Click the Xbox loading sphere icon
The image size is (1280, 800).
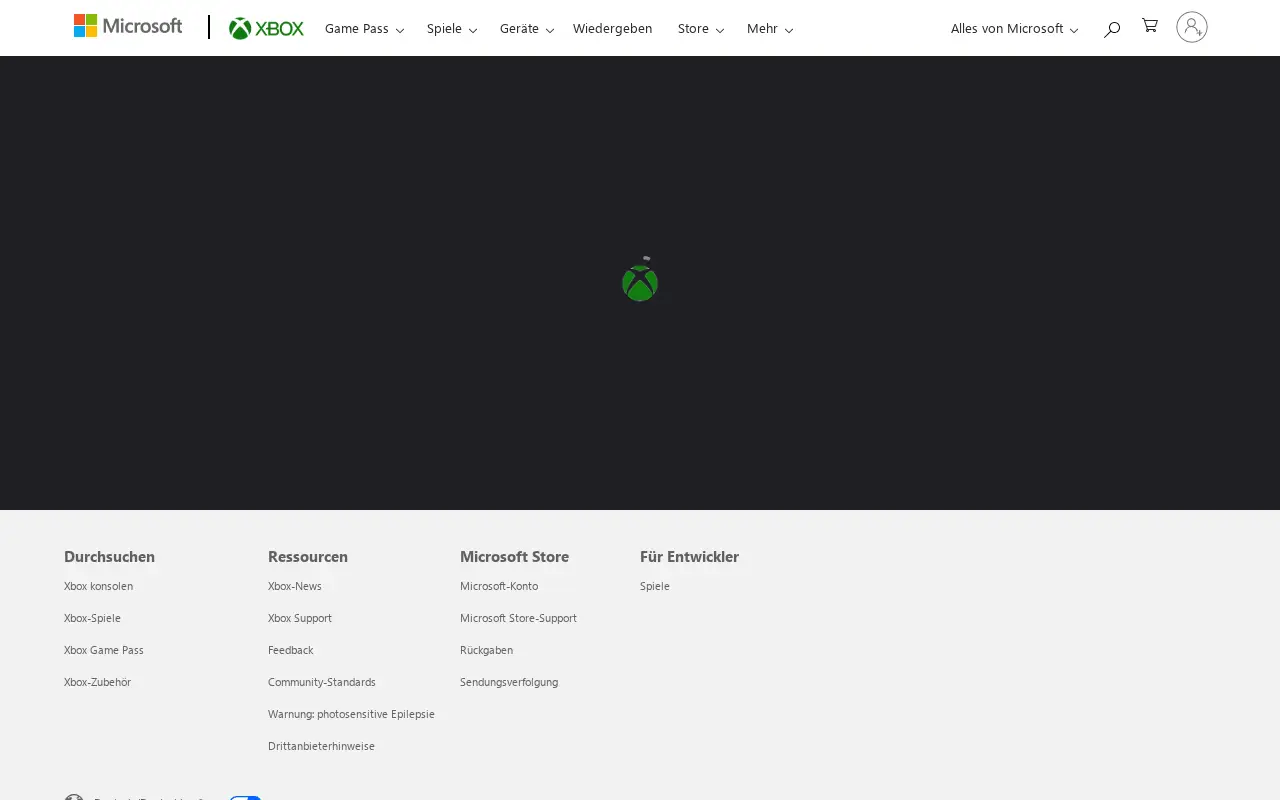coord(640,283)
